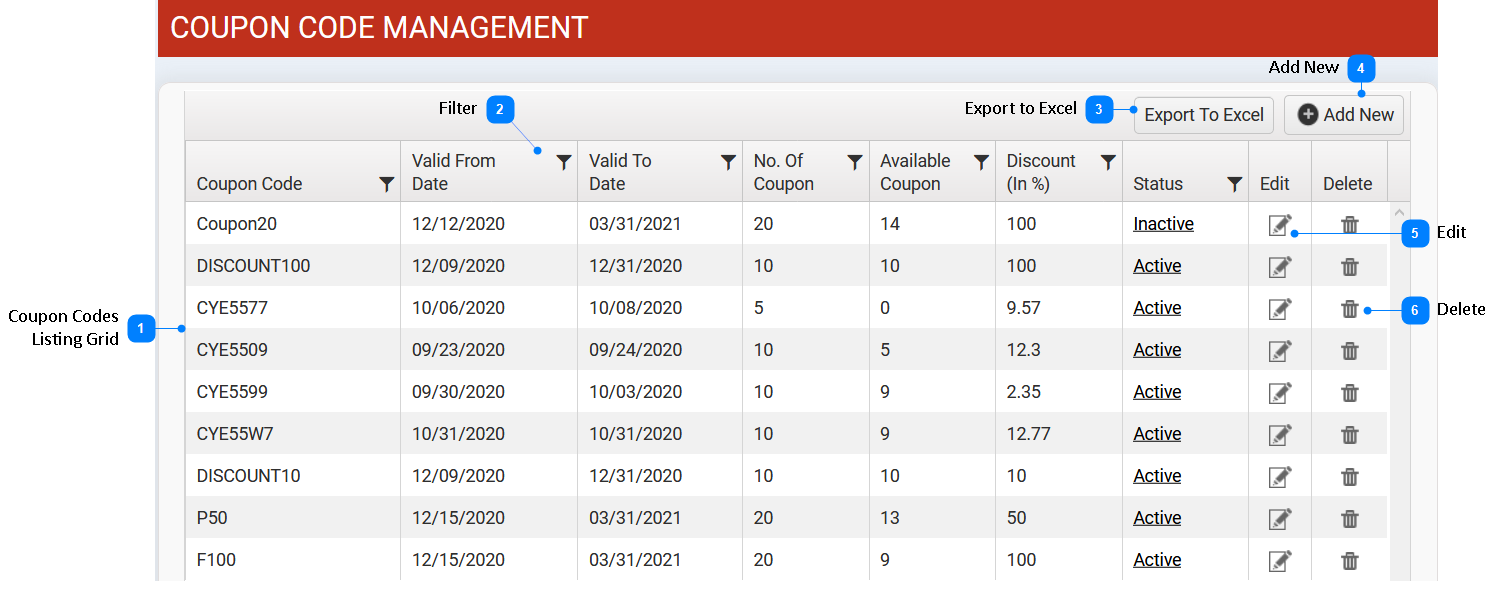Image resolution: width=1493 pixels, height=598 pixels.
Task: Click the 12.77 discount value
Action: pyautogui.click(x=1029, y=434)
